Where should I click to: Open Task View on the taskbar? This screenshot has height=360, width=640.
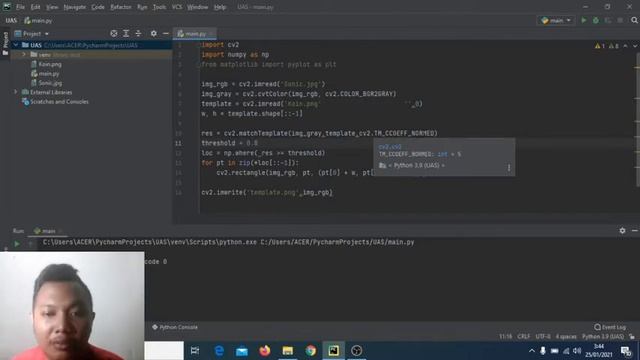coord(195,351)
